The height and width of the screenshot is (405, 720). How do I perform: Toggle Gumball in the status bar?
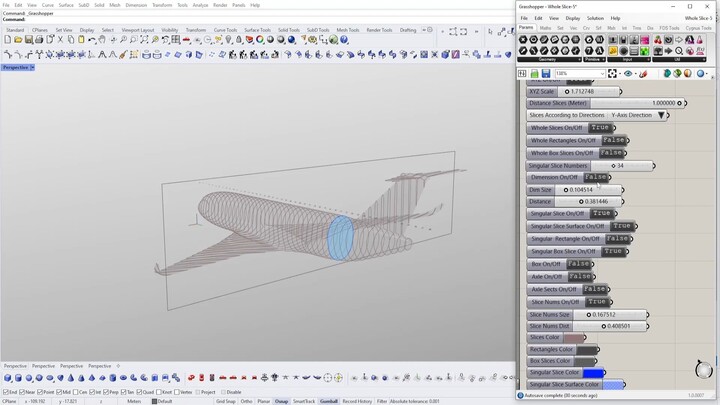(x=328, y=401)
